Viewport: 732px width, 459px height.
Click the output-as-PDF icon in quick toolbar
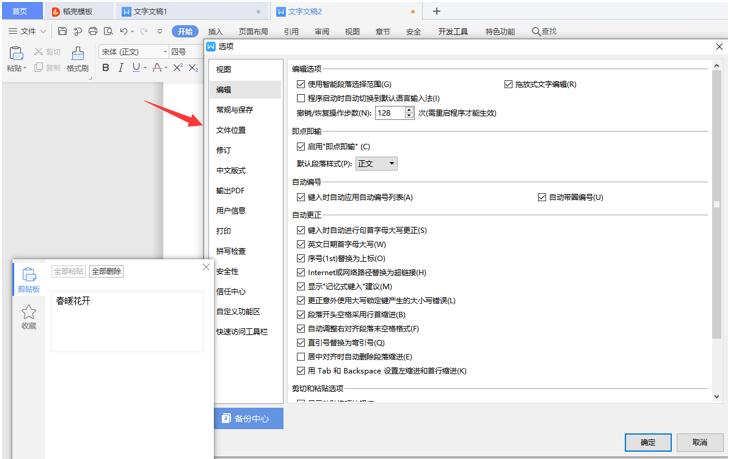[x=77, y=31]
